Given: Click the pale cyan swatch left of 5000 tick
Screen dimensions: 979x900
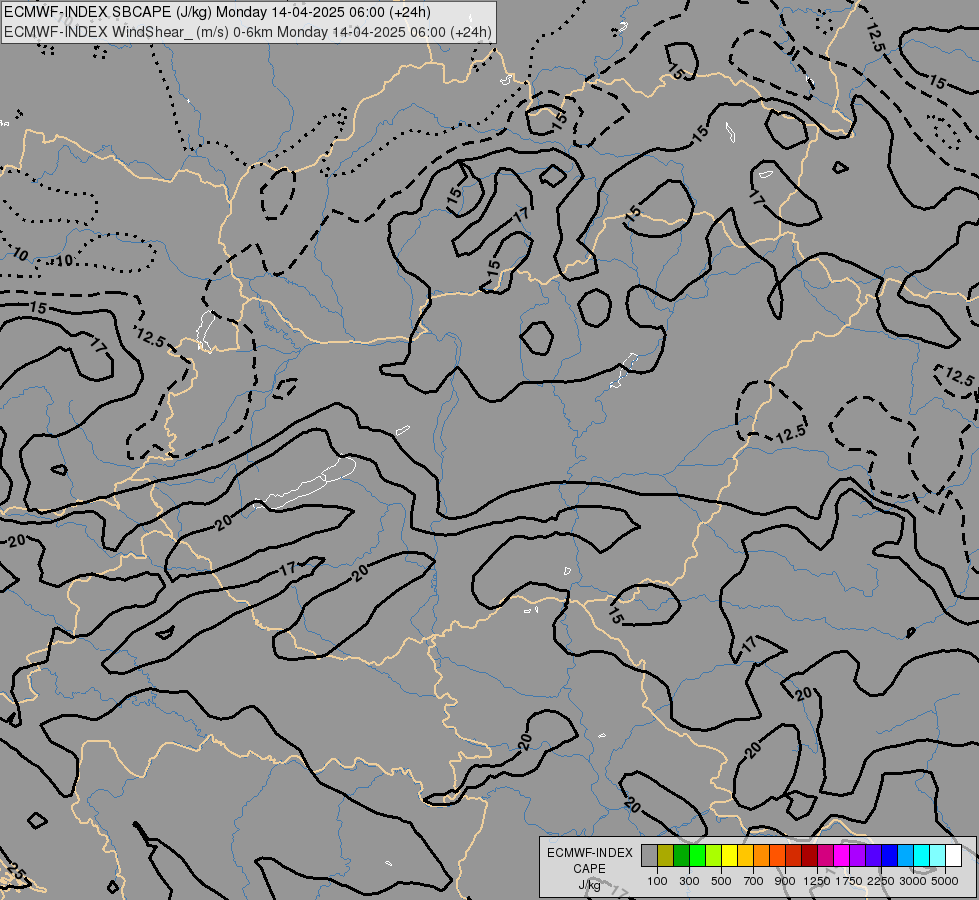Looking at the screenshot, I should coord(938,856).
